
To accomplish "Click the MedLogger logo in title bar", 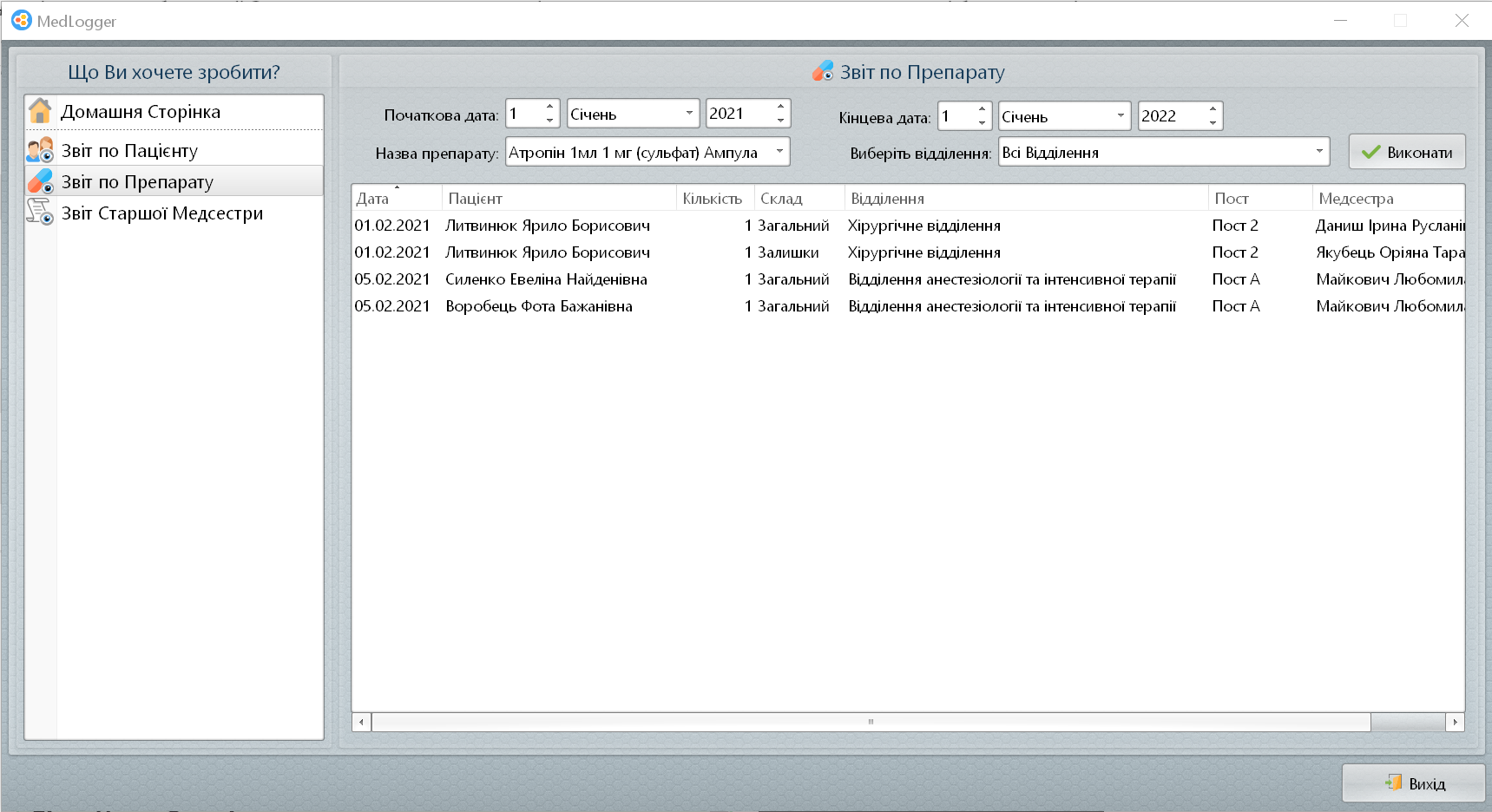I will (21, 21).
